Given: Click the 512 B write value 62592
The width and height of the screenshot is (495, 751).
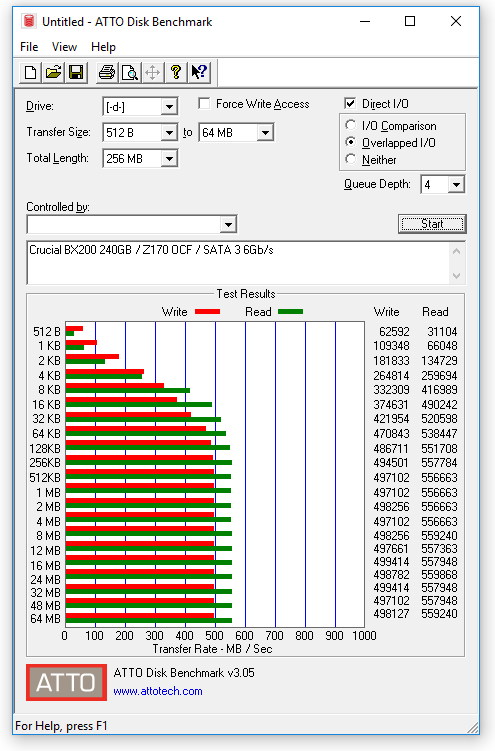Looking at the screenshot, I should click(394, 331).
